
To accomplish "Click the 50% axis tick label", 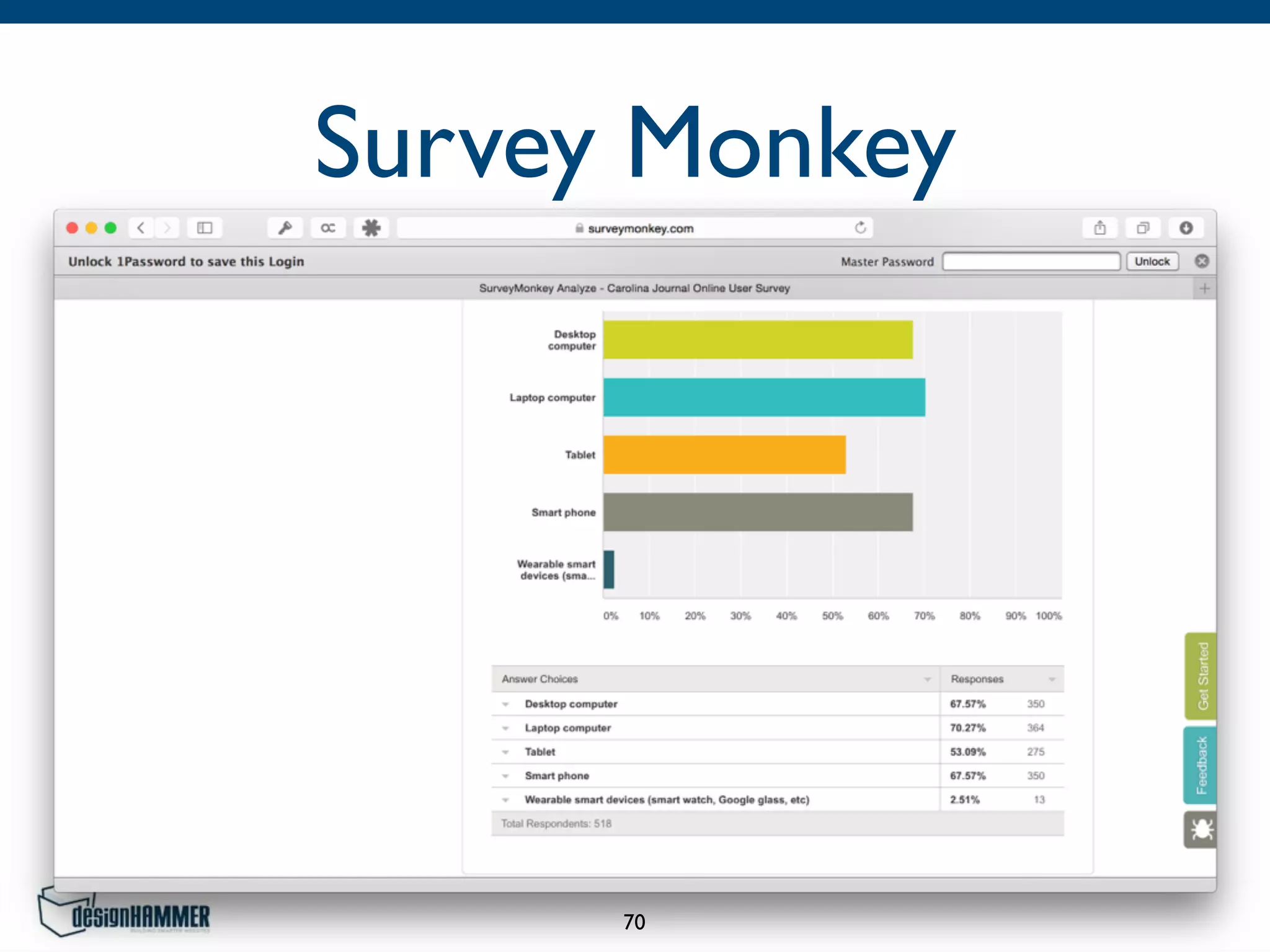I will click(x=832, y=616).
